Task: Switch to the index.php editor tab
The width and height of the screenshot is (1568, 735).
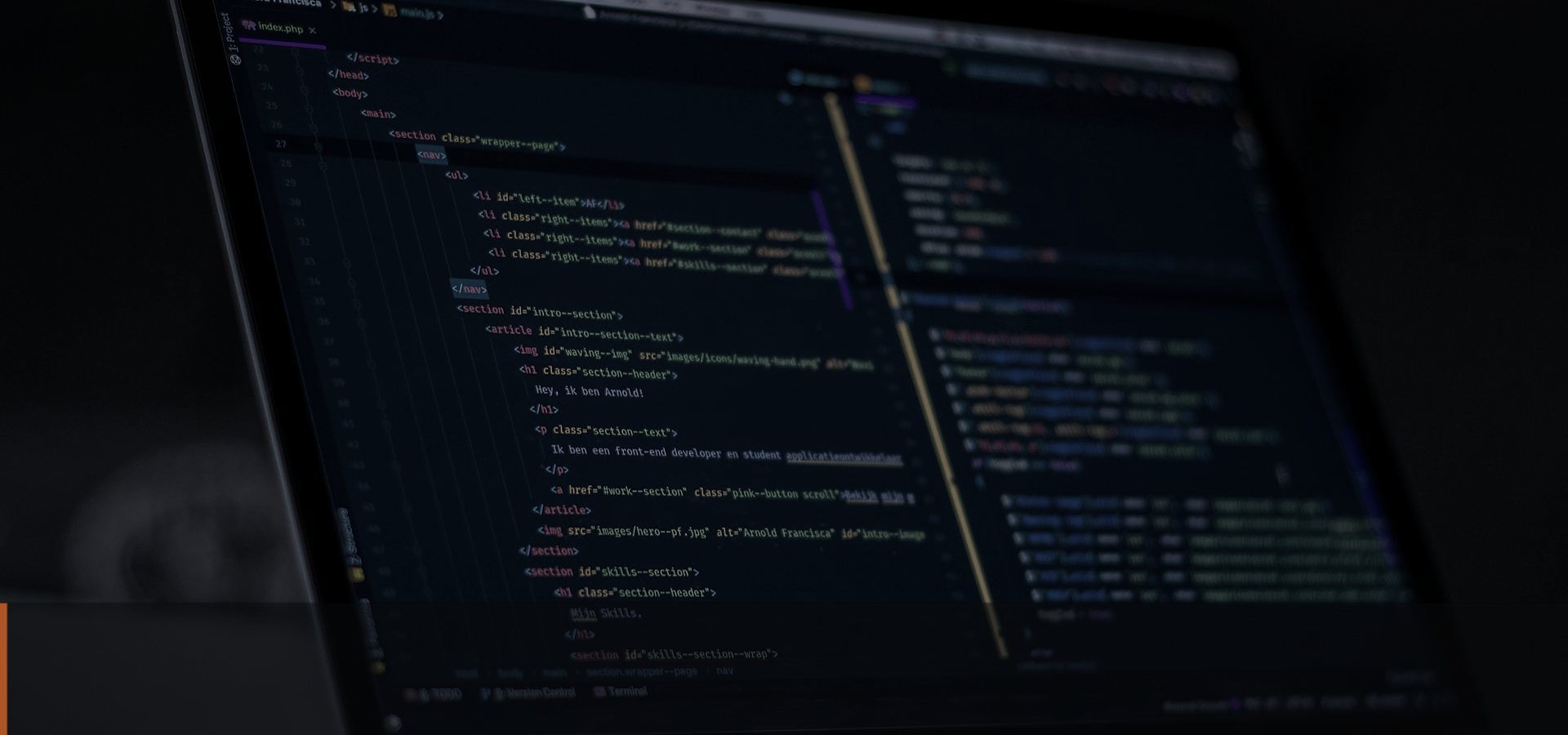Action: [x=280, y=28]
